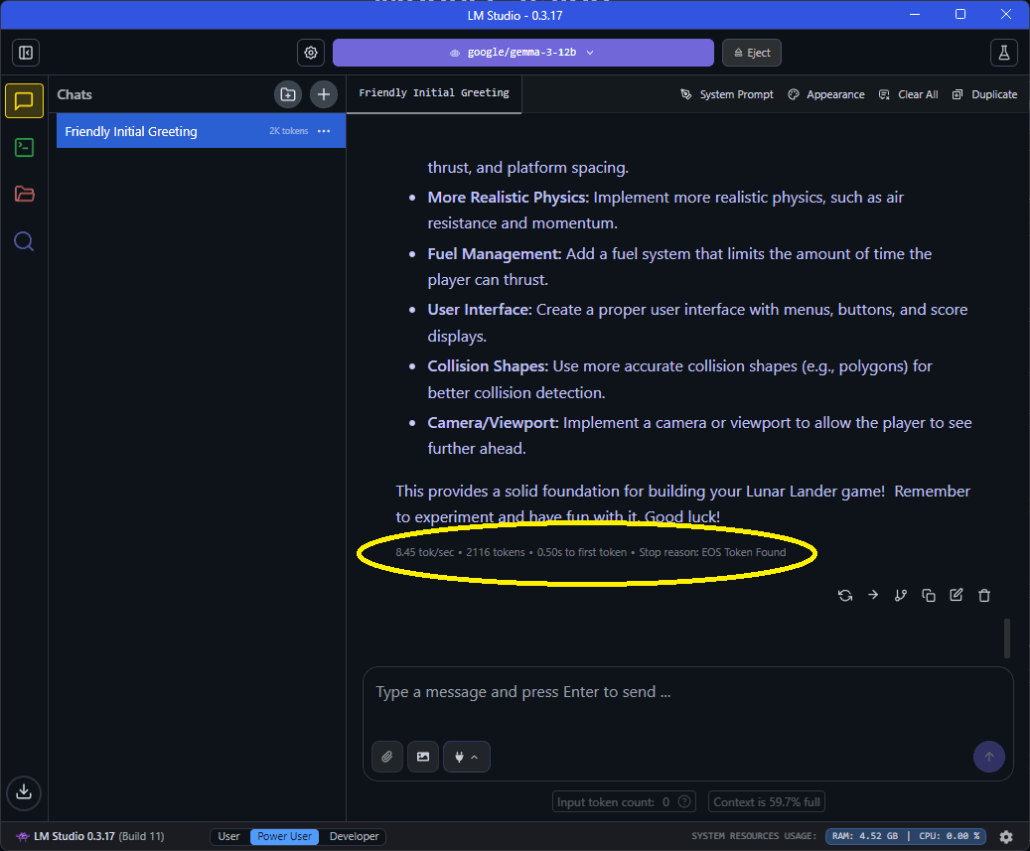This screenshot has height=851, width=1030.
Task: Open the flask experimental settings panel
Action: 1004,53
